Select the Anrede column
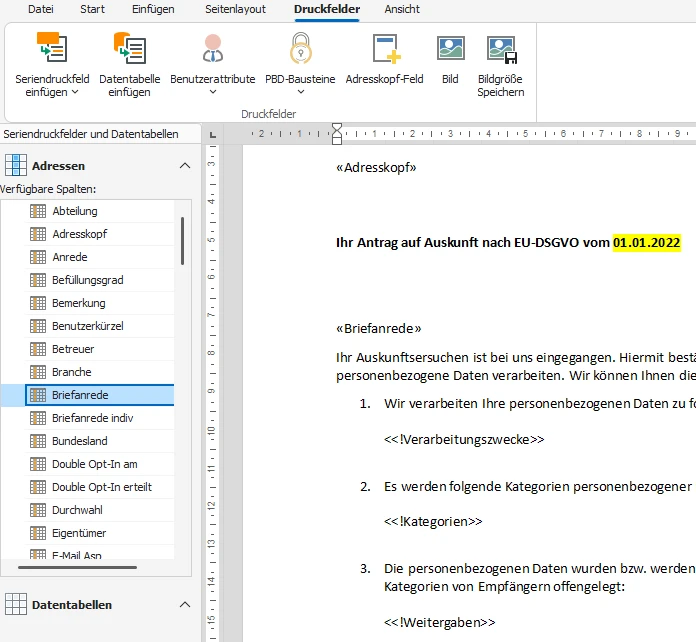Image resolution: width=696 pixels, height=642 pixels. click(x=99, y=257)
